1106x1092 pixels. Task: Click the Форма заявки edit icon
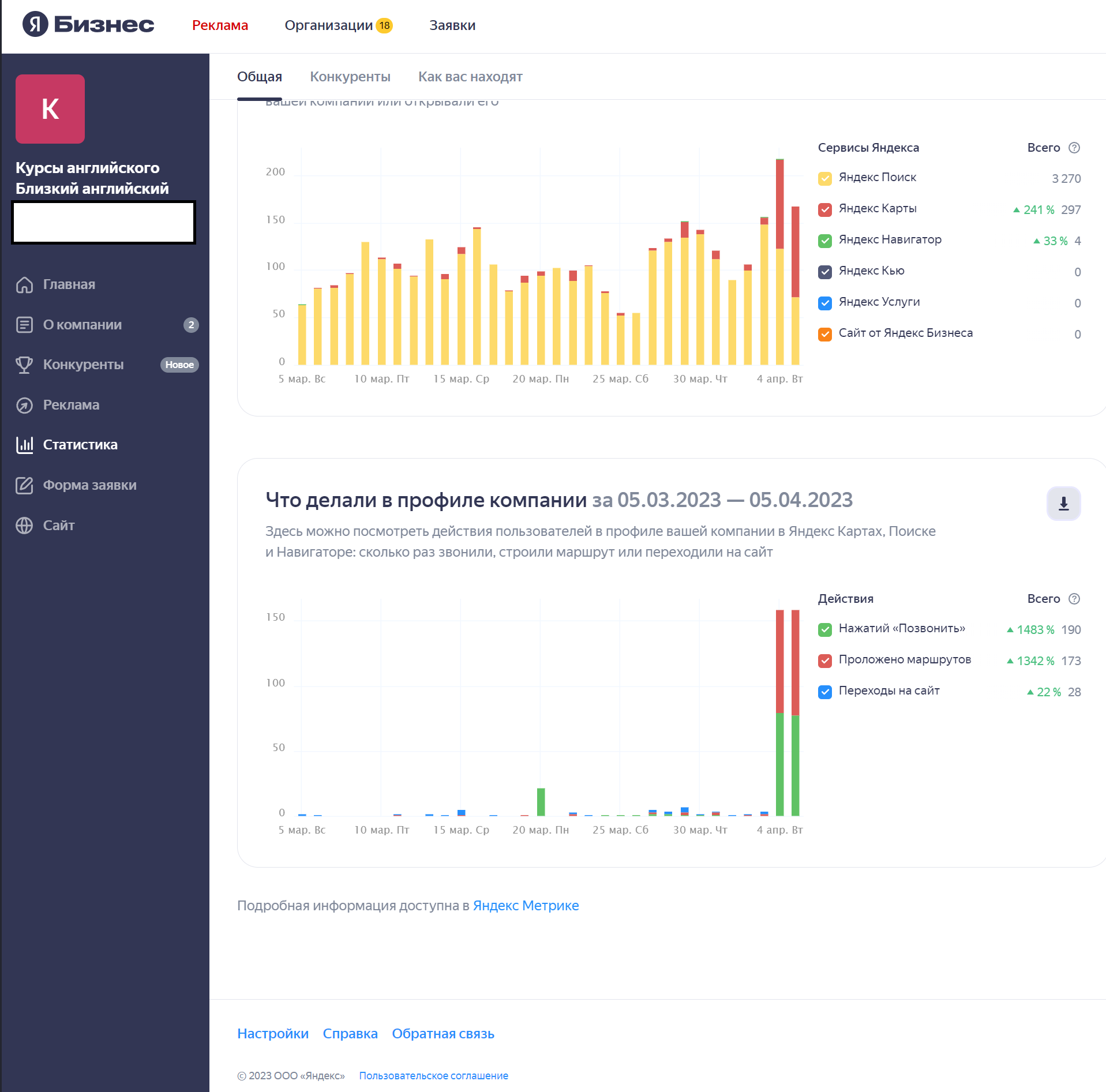click(24, 485)
